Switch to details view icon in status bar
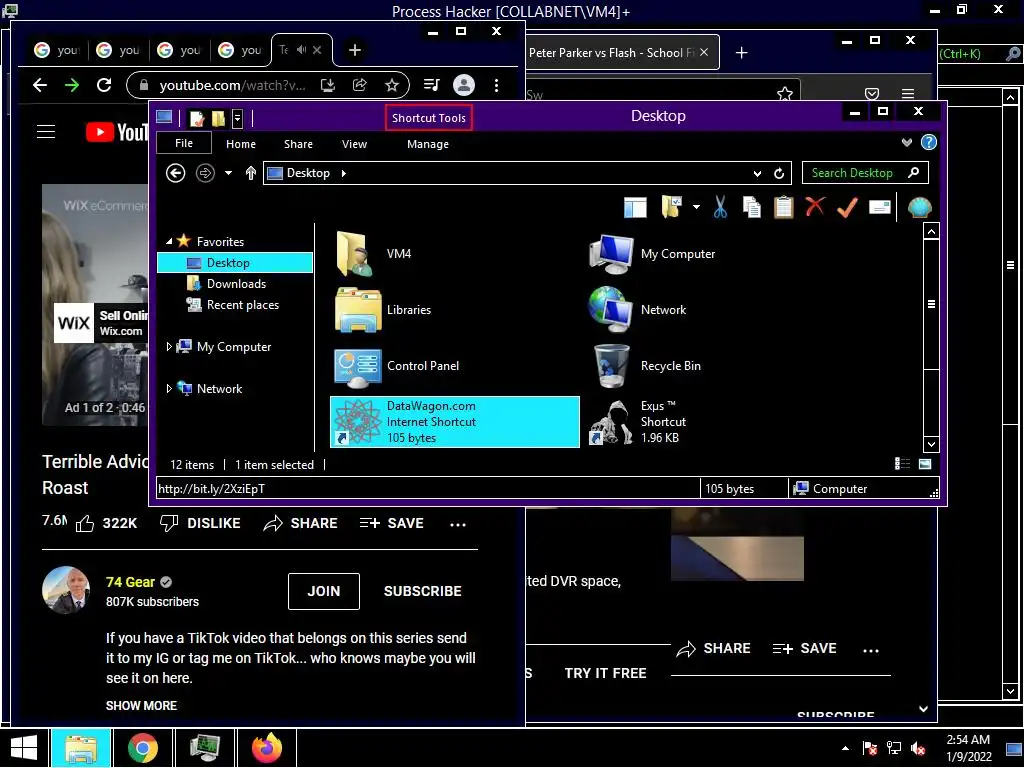The height and width of the screenshot is (768, 1024). pyautogui.click(x=903, y=464)
